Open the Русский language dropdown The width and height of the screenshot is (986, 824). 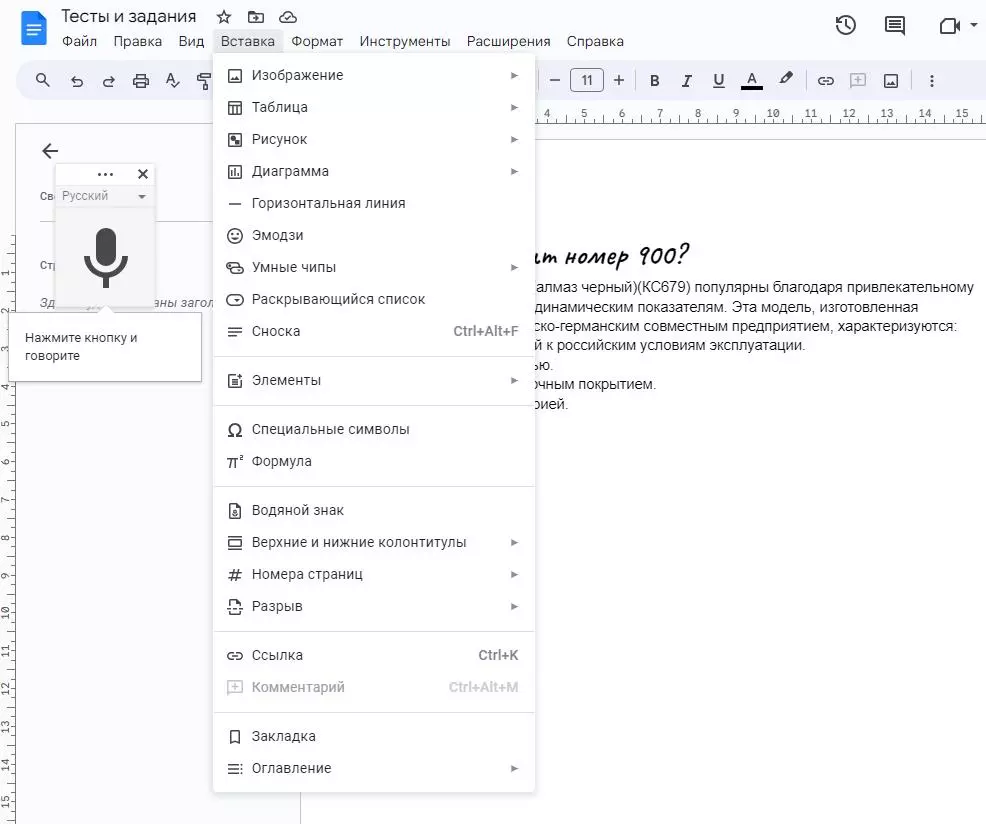[x=104, y=196]
